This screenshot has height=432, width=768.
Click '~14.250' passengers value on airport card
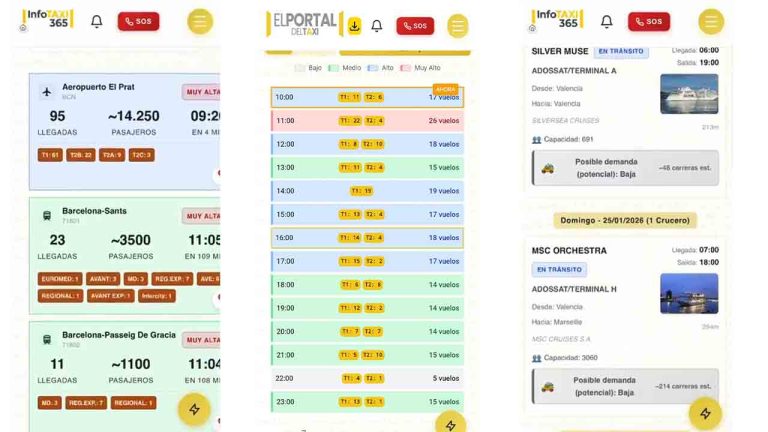click(x=134, y=116)
